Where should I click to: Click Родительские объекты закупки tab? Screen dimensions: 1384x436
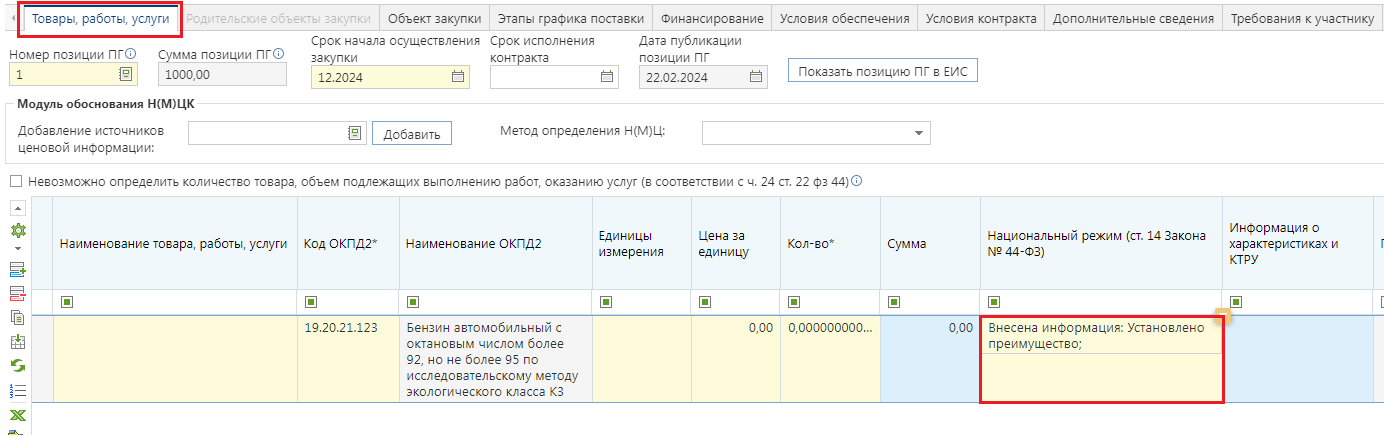point(278,19)
